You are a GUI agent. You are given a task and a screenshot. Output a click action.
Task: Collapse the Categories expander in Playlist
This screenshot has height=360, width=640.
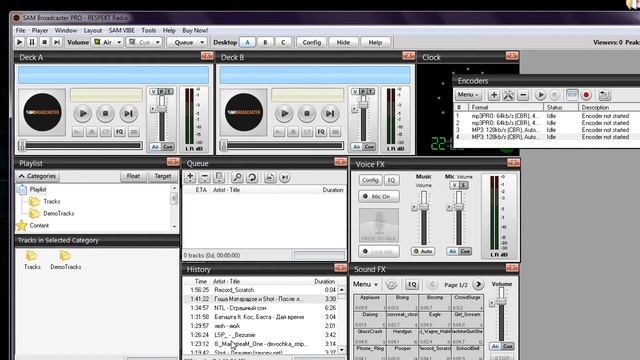point(38,176)
